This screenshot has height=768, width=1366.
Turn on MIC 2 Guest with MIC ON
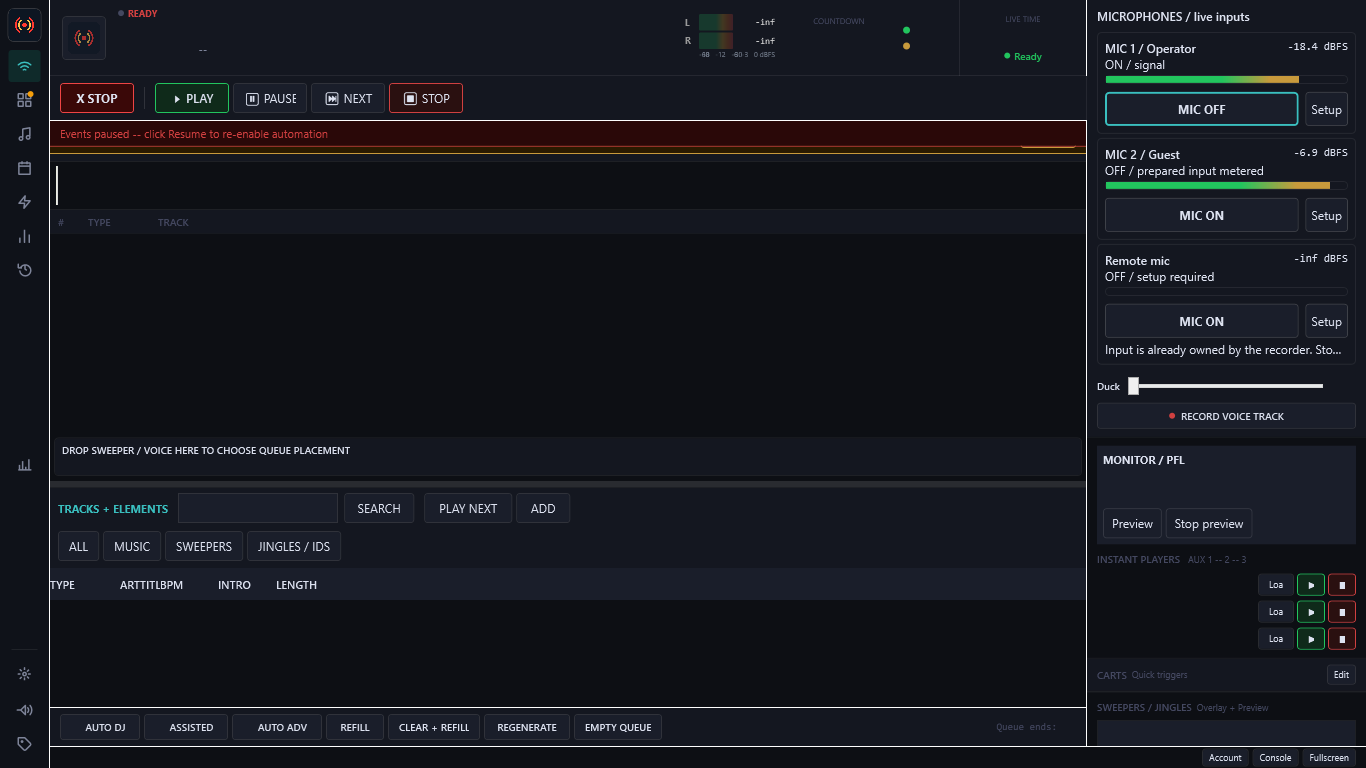1201,215
